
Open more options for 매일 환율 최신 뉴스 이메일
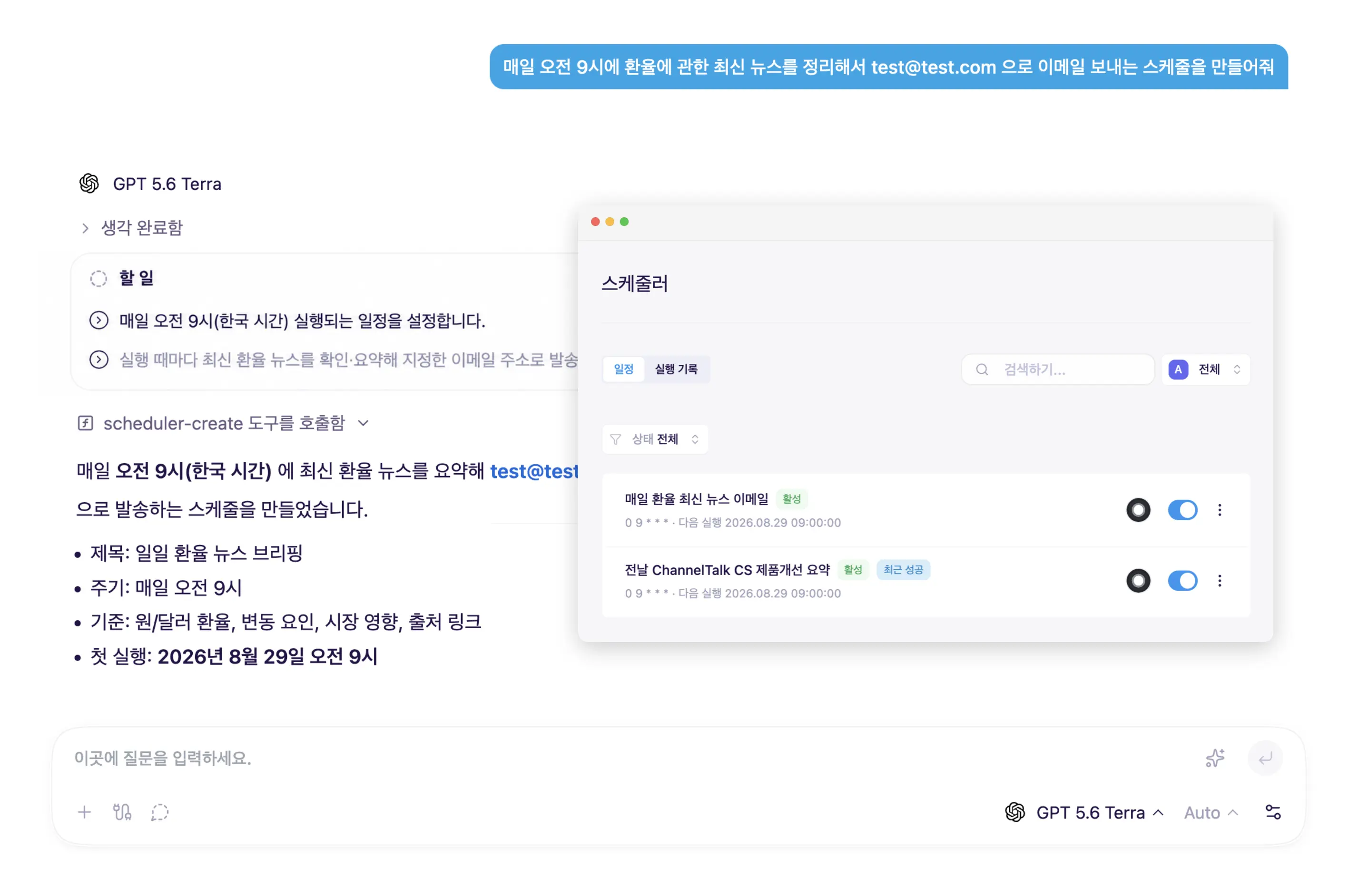(x=1219, y=510)
